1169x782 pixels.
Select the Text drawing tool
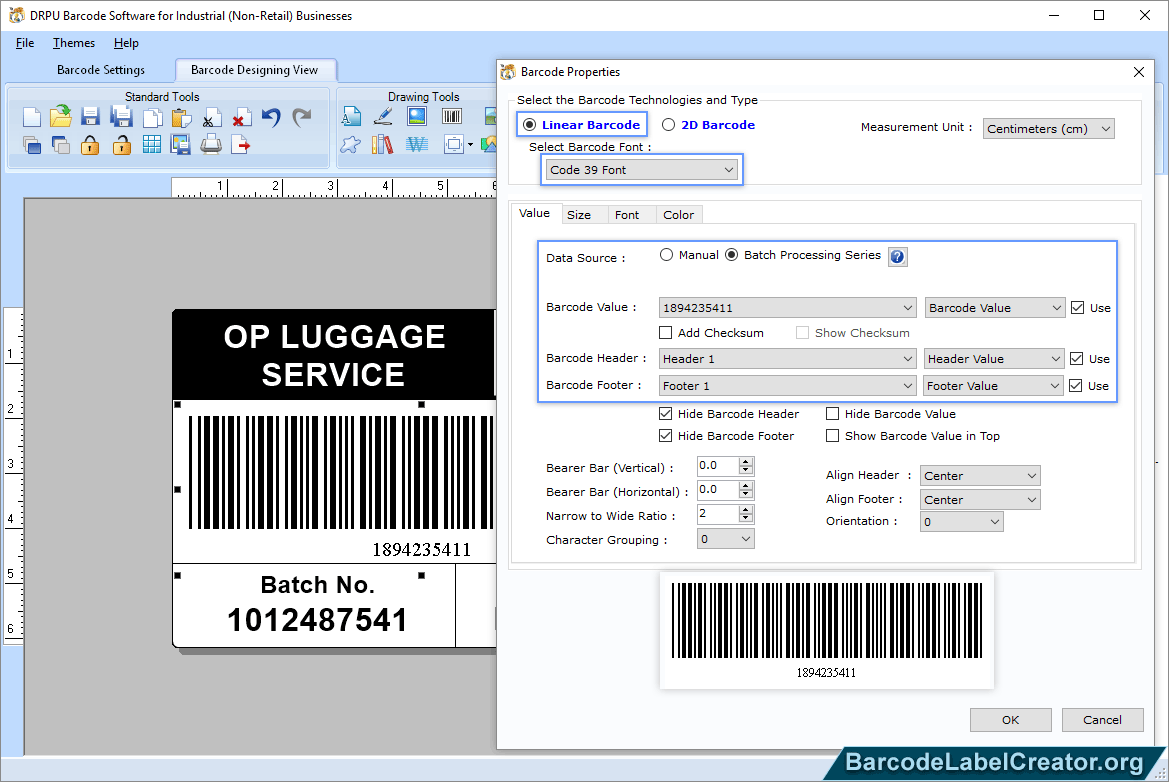[352, 117]
